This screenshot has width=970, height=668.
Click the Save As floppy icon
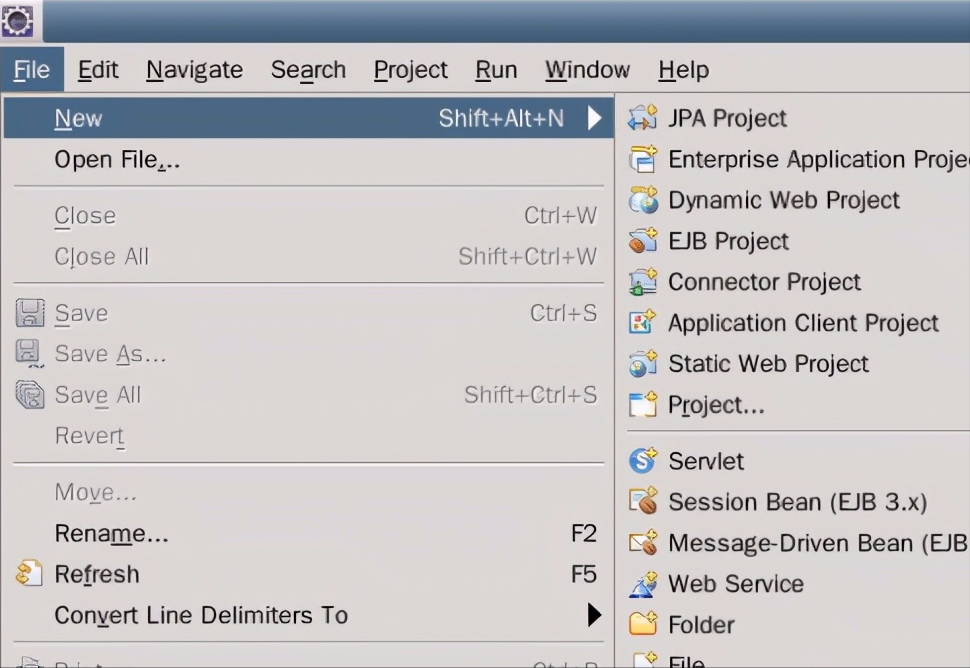28,353
